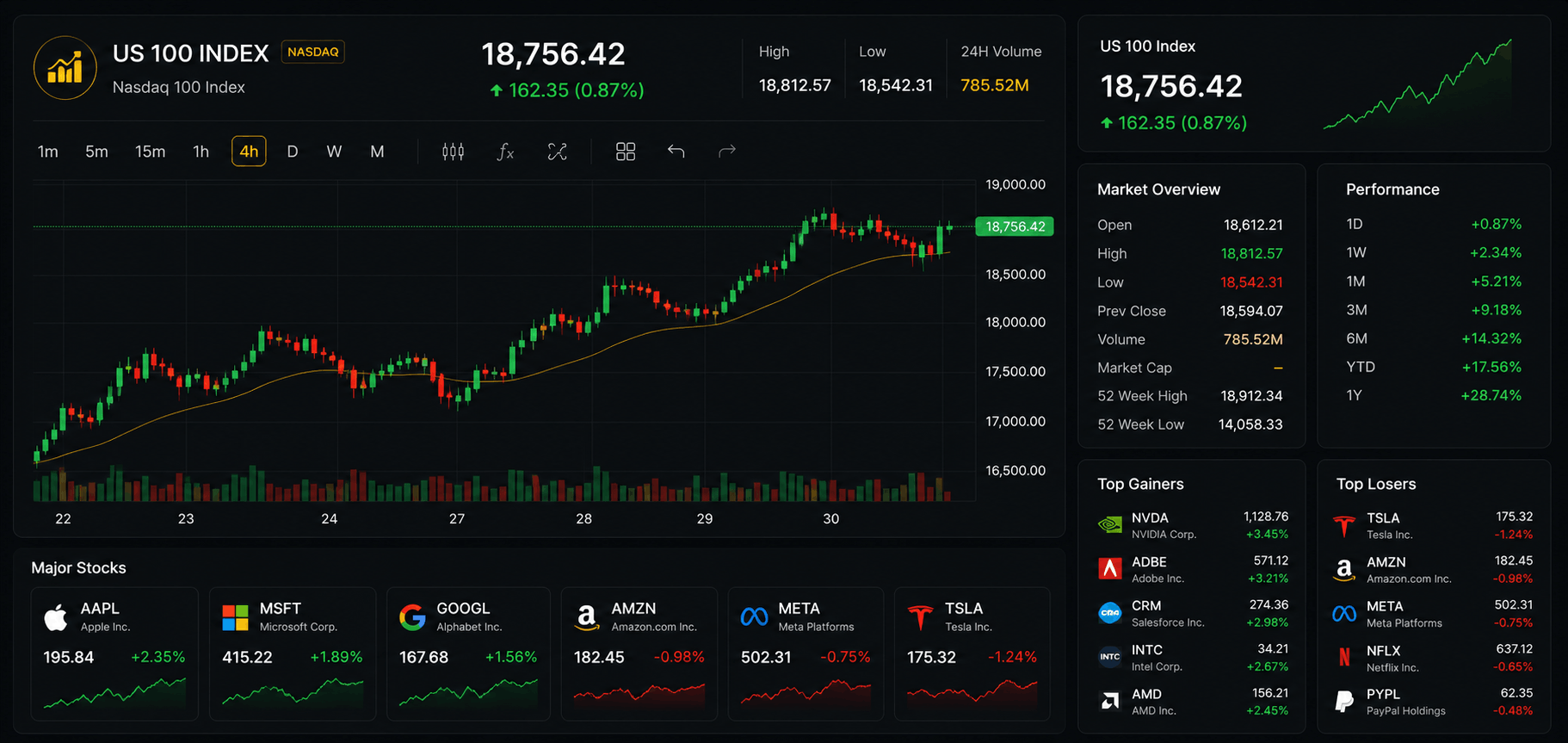Click the undo arrow icon
The width and height of the screenshot is (1568, 743).
pos(676,152)
